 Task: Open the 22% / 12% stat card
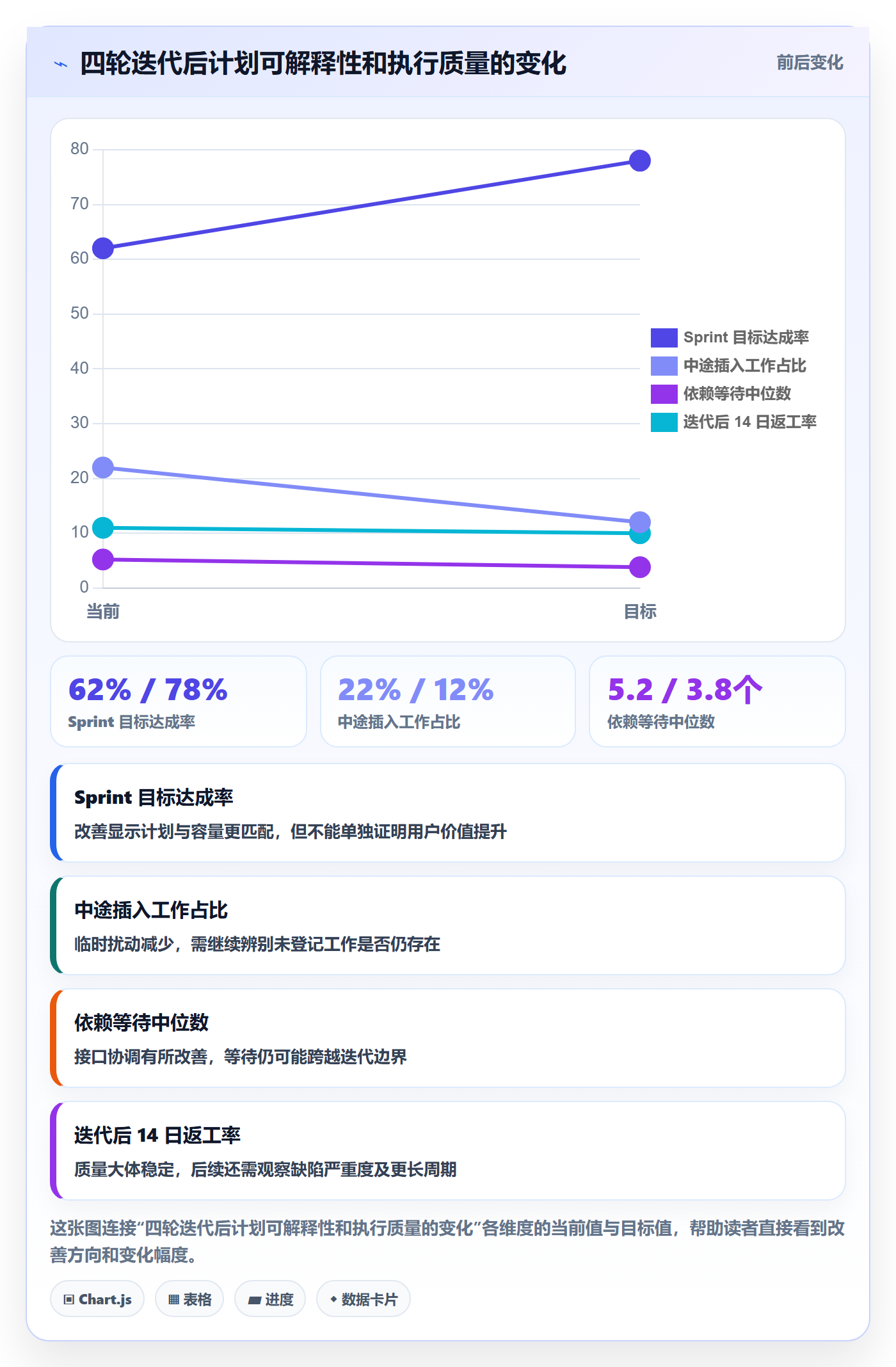448,701
